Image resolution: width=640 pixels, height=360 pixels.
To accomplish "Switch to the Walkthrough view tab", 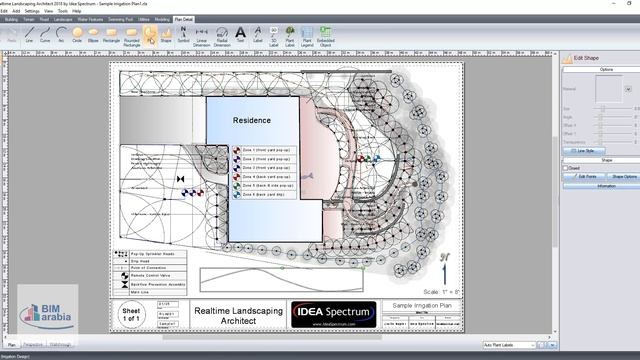I will [60, 345].
